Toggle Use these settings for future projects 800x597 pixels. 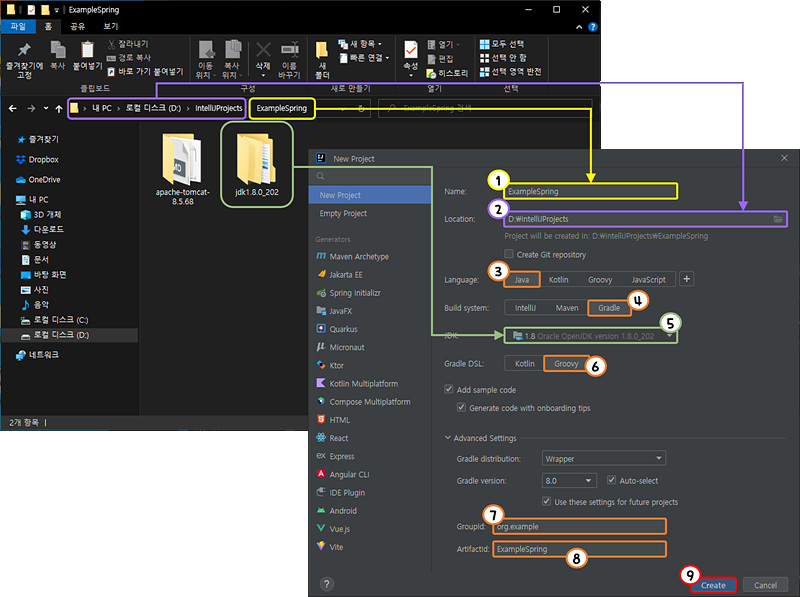click(x=546, y=502)
